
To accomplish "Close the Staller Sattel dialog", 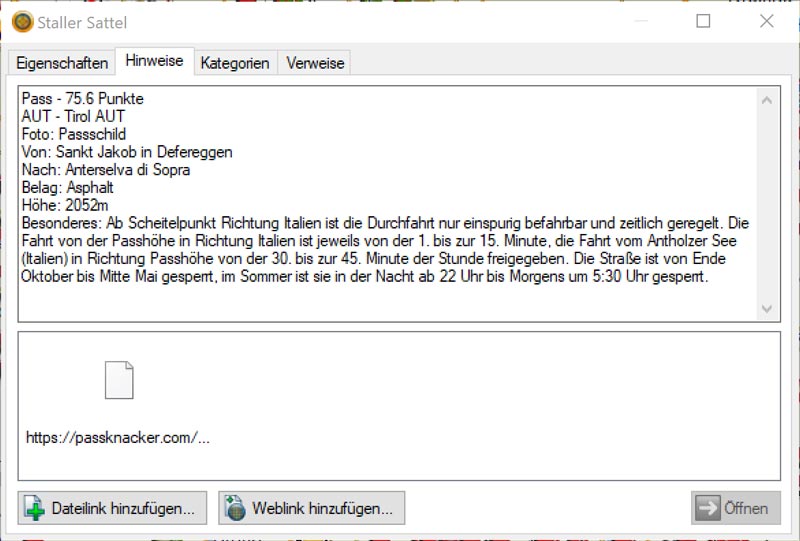I will pos(767,21).
